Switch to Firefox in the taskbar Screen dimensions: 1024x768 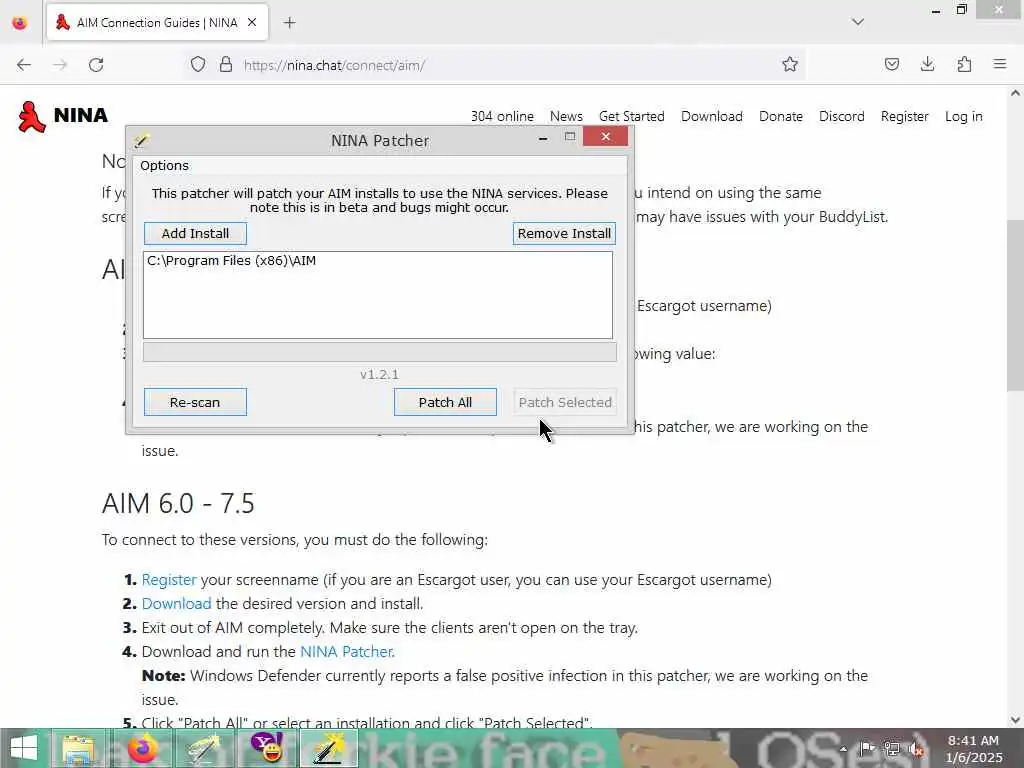click(143, 749)
